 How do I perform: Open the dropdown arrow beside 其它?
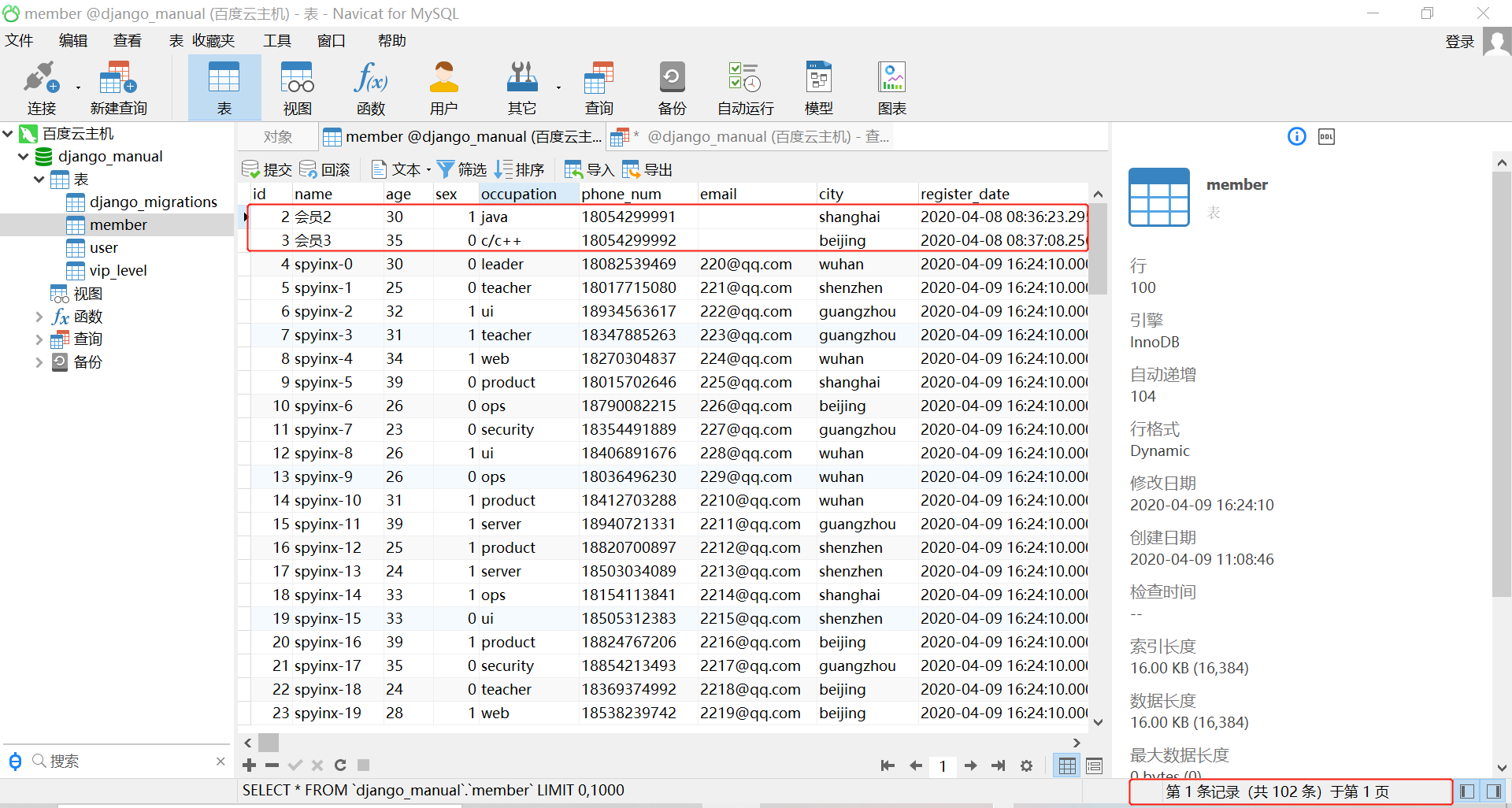click(558, 87)
